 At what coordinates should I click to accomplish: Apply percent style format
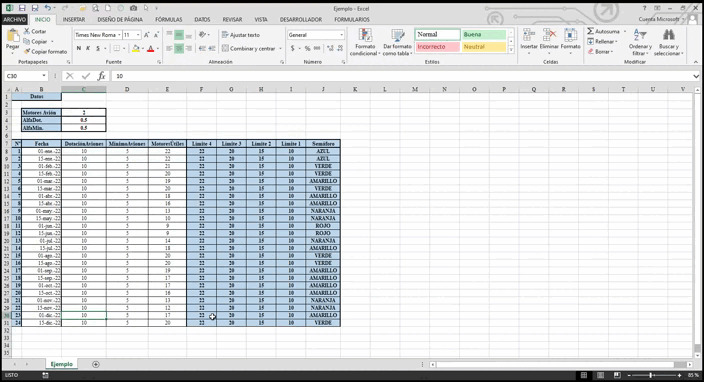[x=307, y=48]
